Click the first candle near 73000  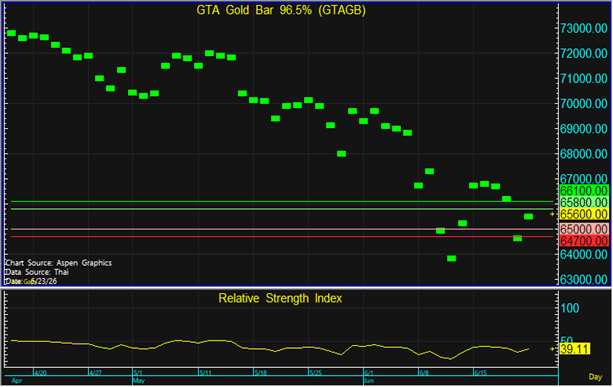click(11, 33)
